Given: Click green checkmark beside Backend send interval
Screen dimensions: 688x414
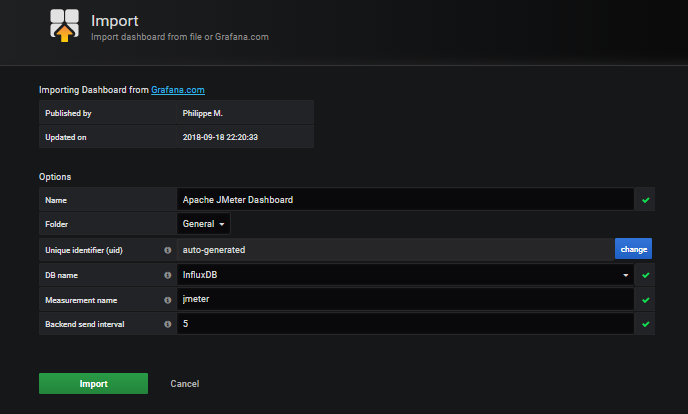Looking at the screenshot, I should coord(645,324).
